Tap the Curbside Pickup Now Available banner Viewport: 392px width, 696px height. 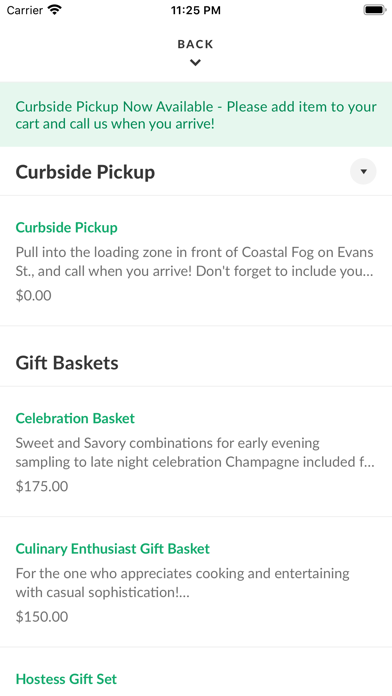196,115
